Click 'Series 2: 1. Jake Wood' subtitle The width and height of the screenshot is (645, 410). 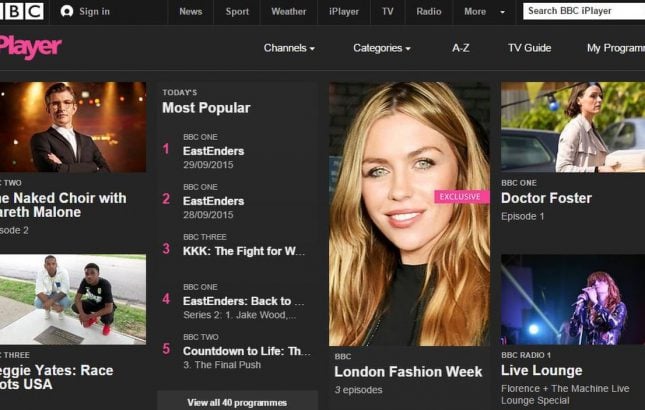239,315
